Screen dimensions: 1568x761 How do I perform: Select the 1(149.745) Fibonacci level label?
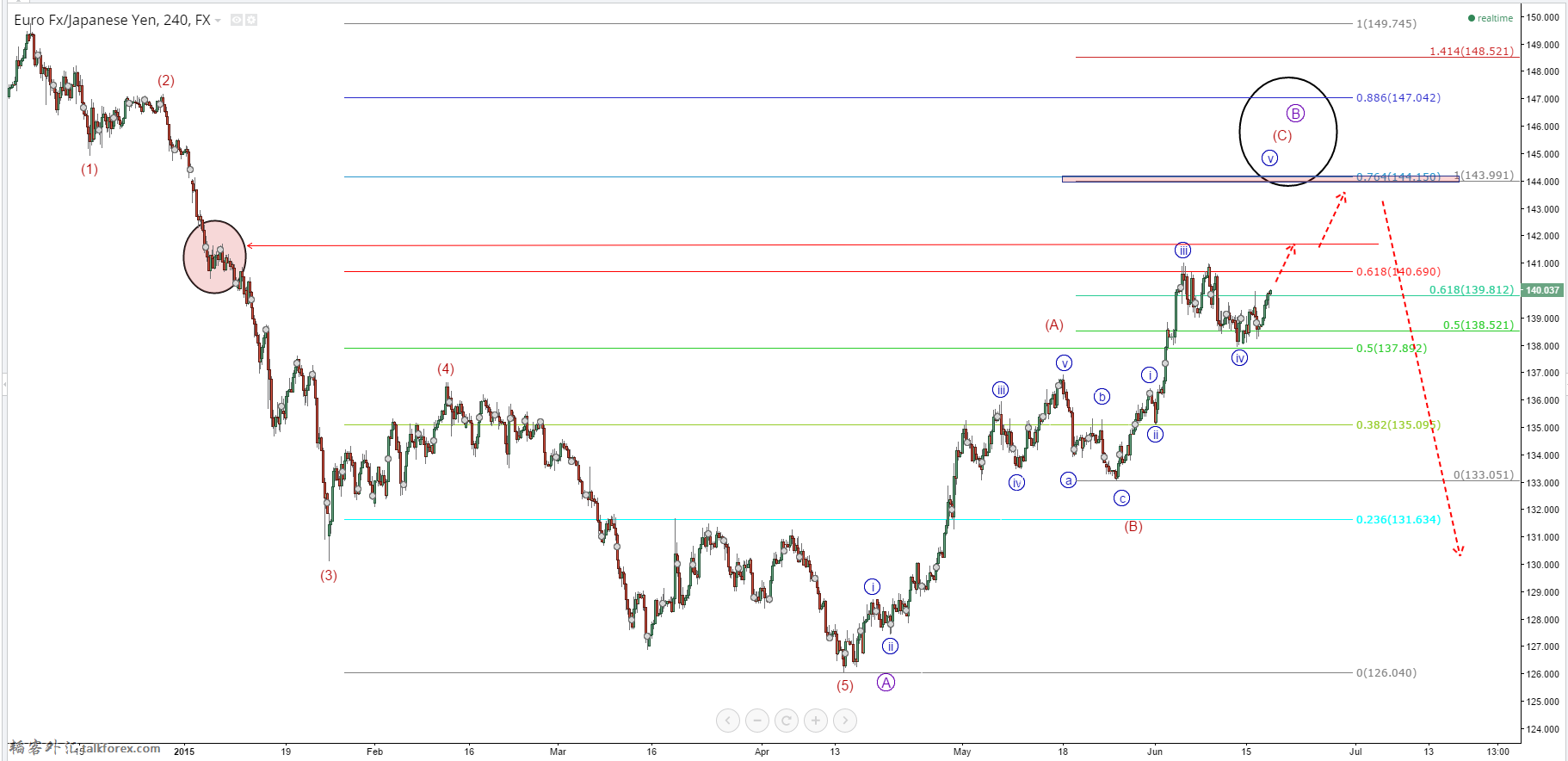coord(1386,24)
